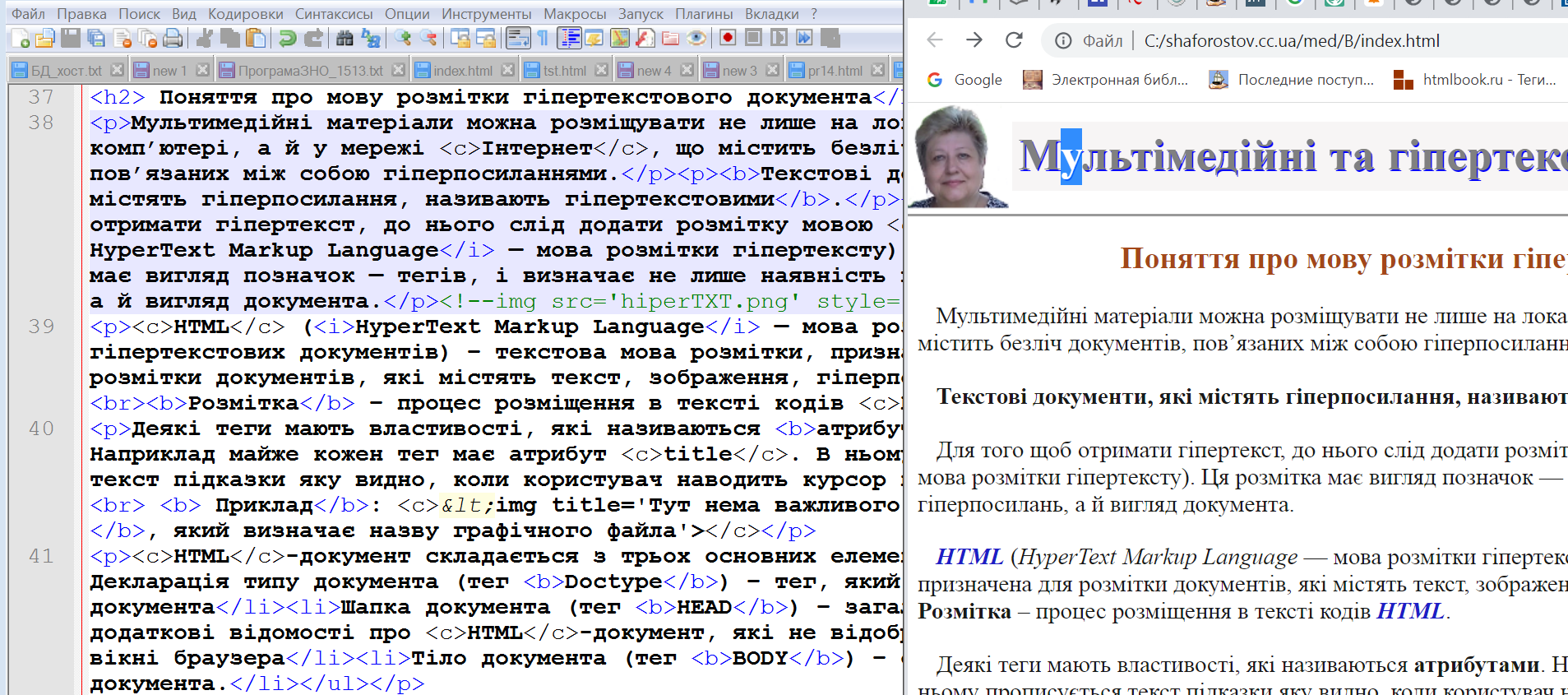Click the New file icon in Notepad++ toolbar
The width and height of the screenshot is (1568, 695).
click(x=20, y=38)
